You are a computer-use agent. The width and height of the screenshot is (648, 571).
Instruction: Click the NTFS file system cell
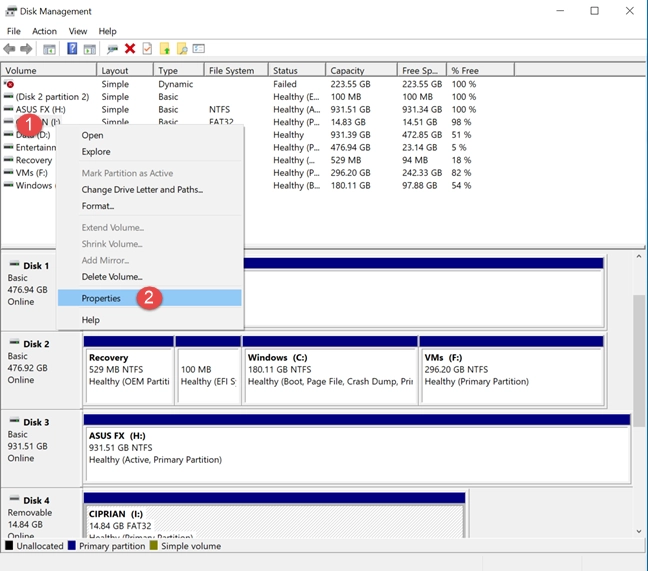pos(219,109)
